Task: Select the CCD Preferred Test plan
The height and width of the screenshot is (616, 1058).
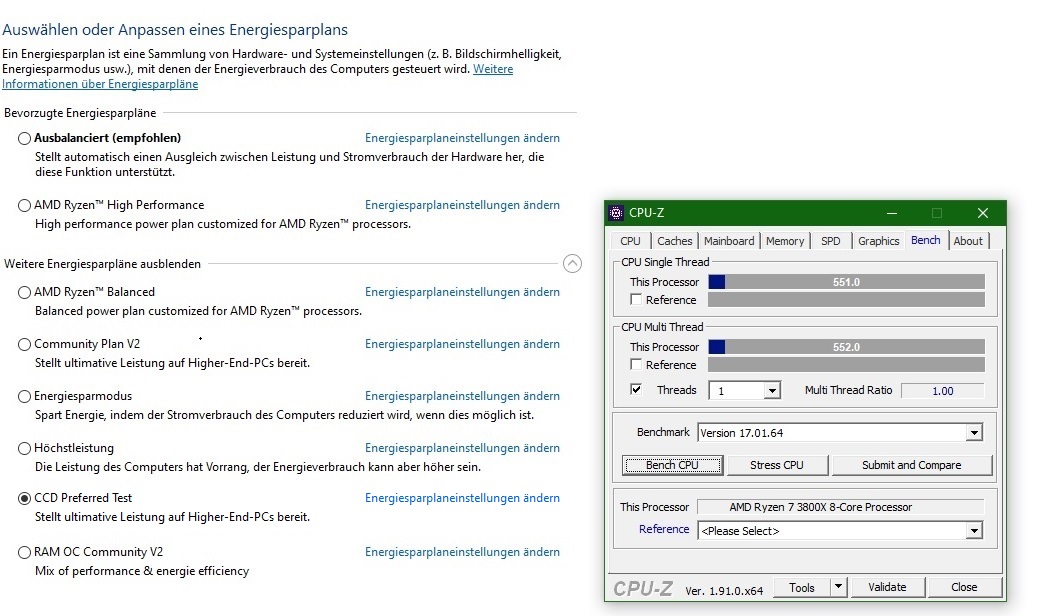Action: click(x=24, y=498)
